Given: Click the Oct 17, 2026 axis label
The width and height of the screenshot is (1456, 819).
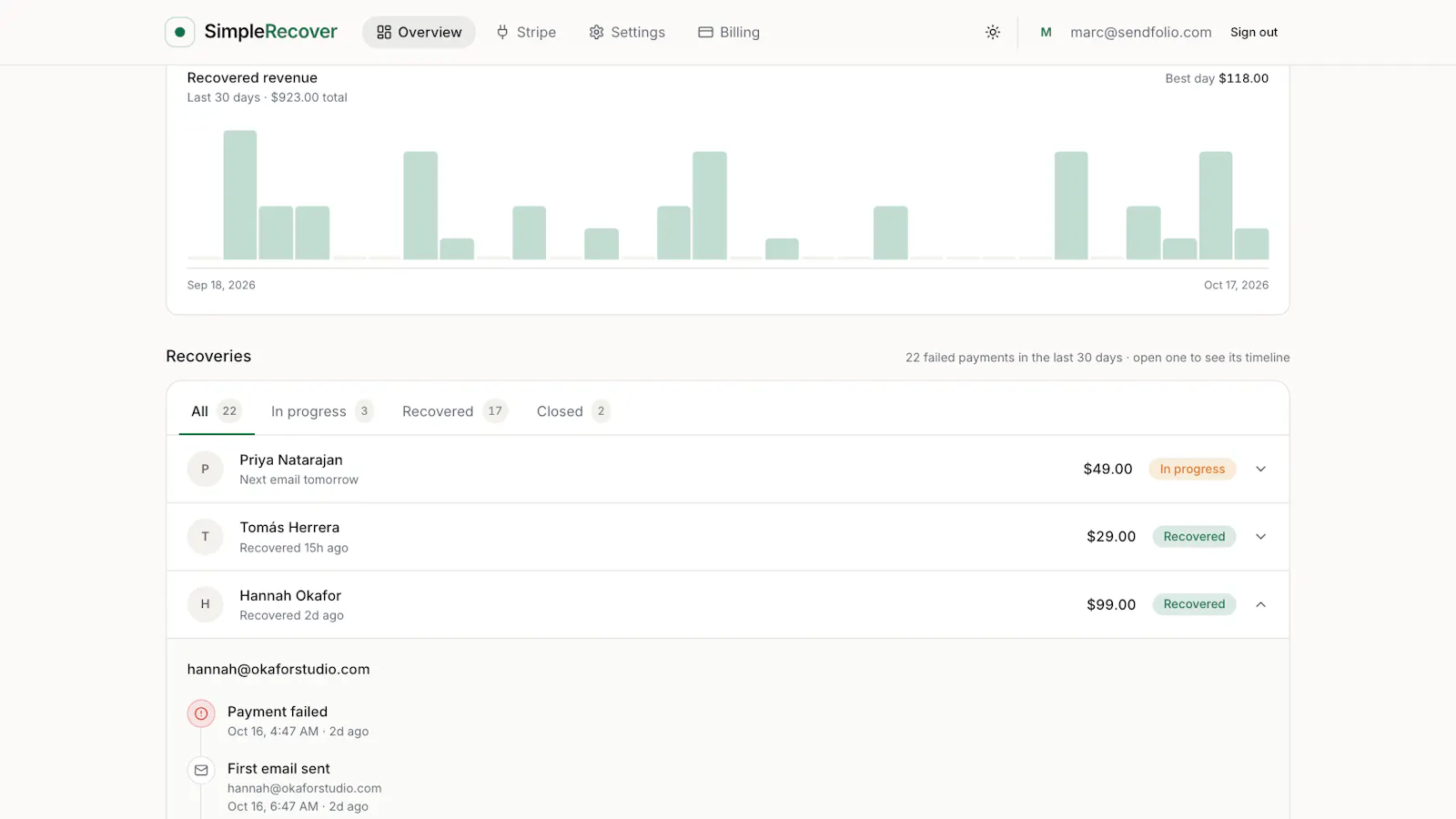Looking at the screenshot, I should click(1236, 285).
